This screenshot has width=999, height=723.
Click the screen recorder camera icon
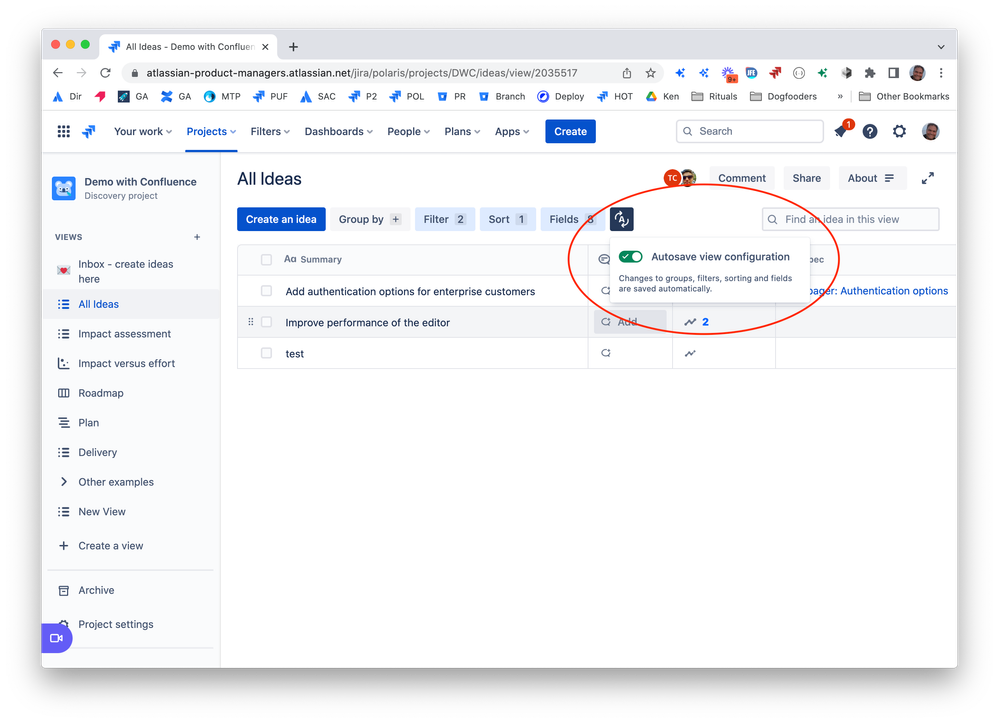tap(57, 638)
